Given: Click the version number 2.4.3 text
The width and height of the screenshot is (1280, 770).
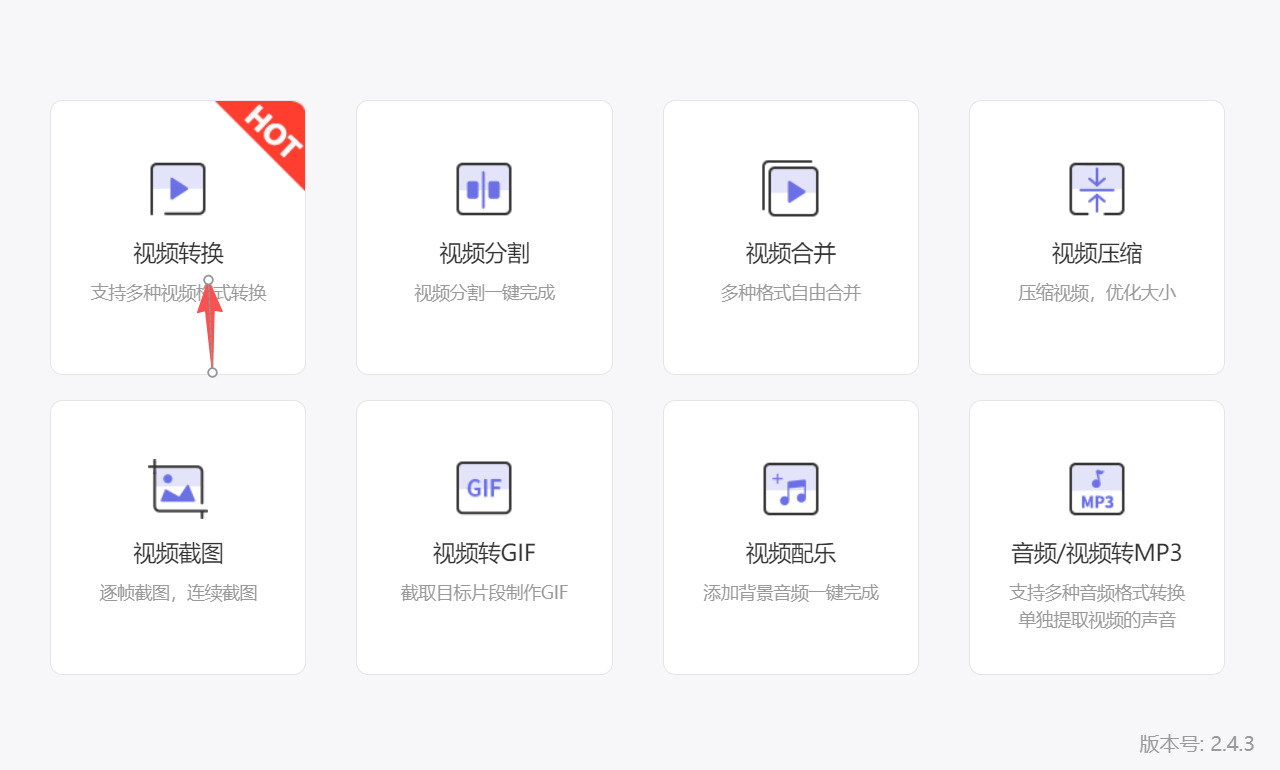Looking at the screenshot, I should click(1232, 744).
